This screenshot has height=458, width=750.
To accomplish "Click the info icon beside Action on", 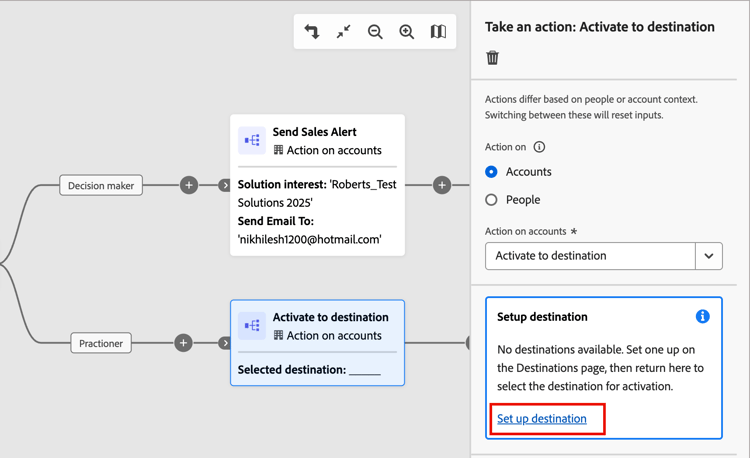I will tap(540, 147).
